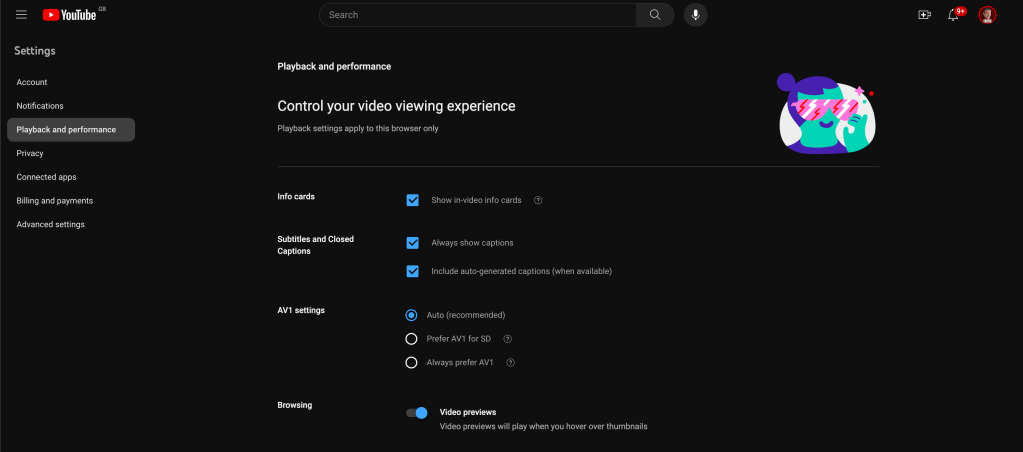The width and height of the screenshot is (1023, 452).
Task: Open the hamburger guide menu
Action: (x=22, y=14)
